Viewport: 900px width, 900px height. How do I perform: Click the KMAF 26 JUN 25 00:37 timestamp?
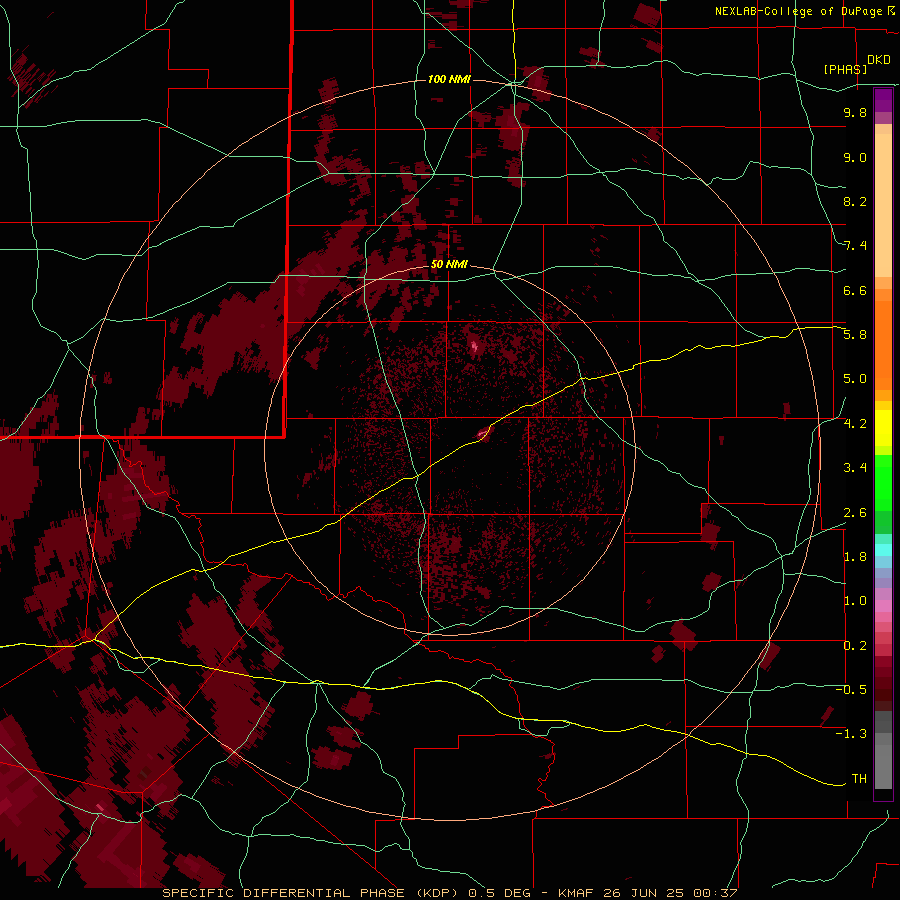tap(647, 893)
